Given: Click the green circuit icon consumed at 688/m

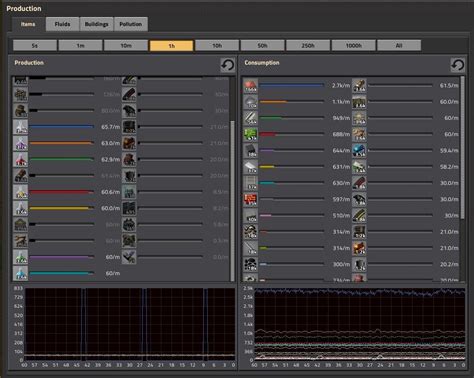Looking at the screenshot, I should (250, 134).
